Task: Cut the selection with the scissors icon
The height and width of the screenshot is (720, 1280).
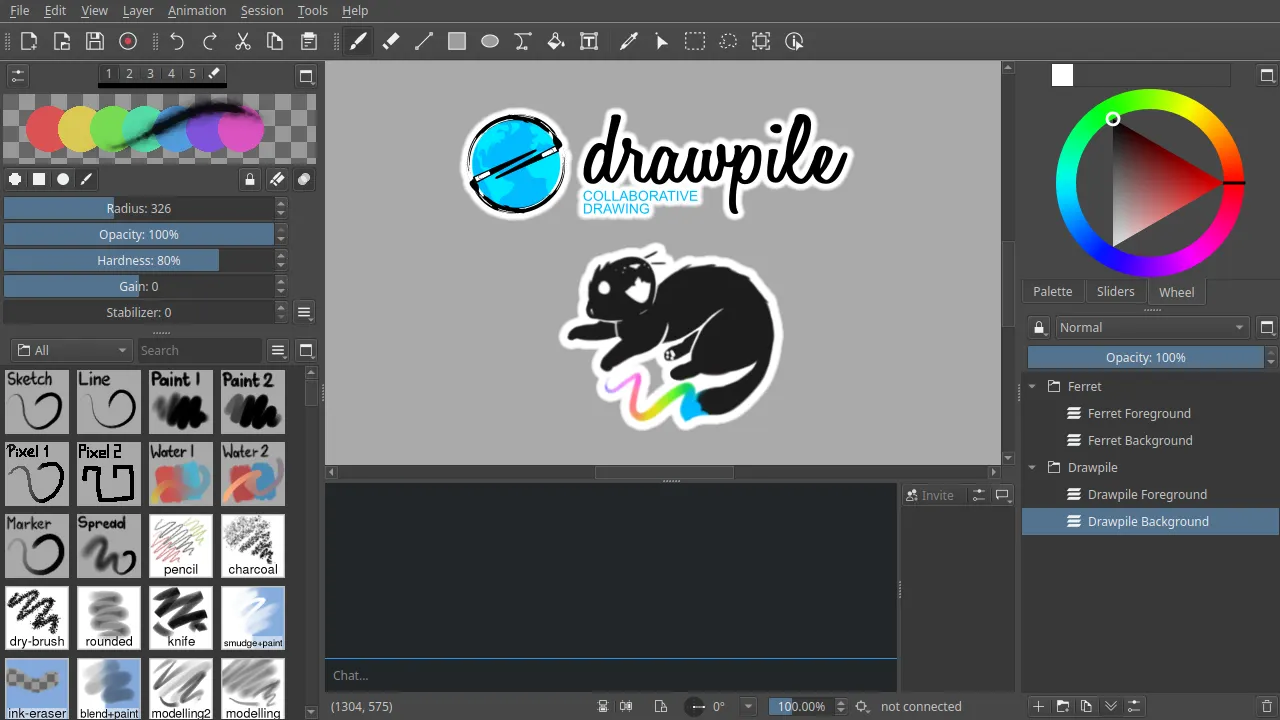Action: coord(243,41)
